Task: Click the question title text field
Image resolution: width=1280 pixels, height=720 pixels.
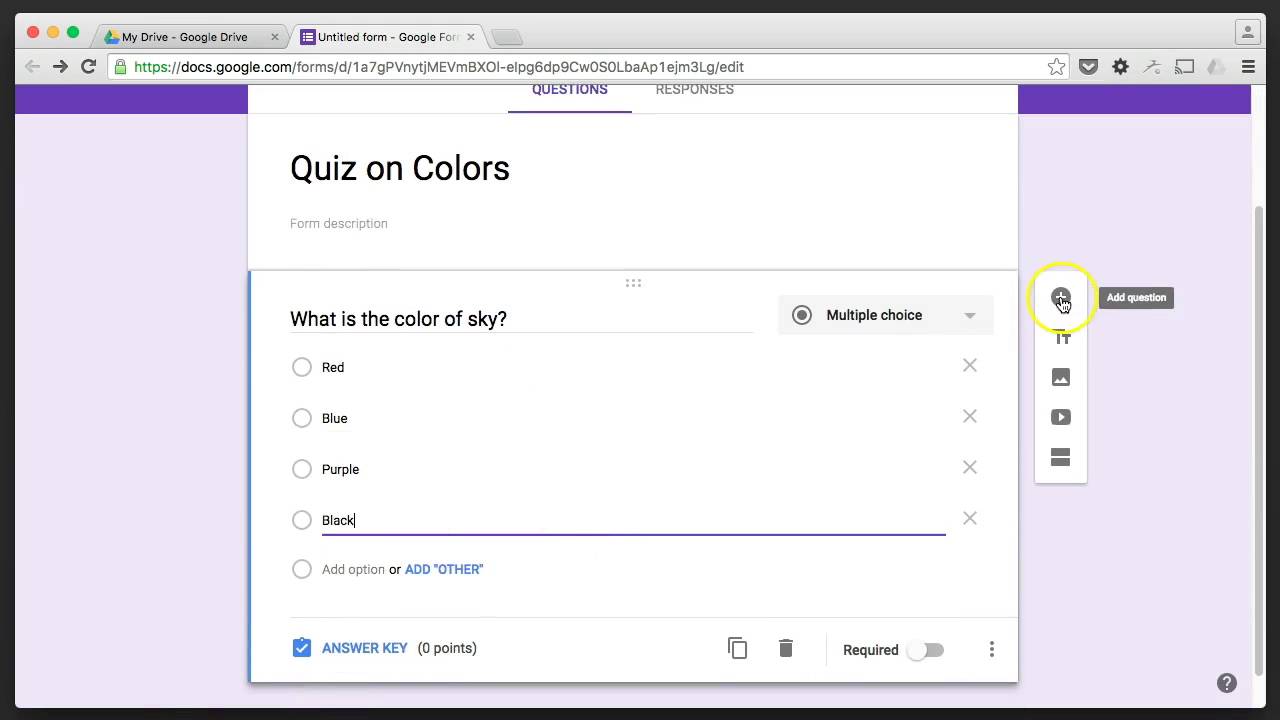Action: [x=520, y=319]
